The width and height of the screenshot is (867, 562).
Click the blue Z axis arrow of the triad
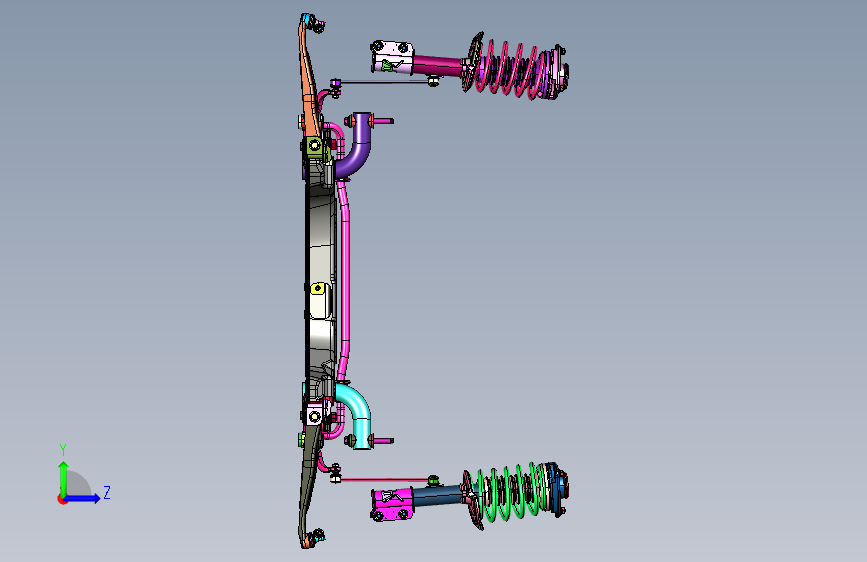83,498
